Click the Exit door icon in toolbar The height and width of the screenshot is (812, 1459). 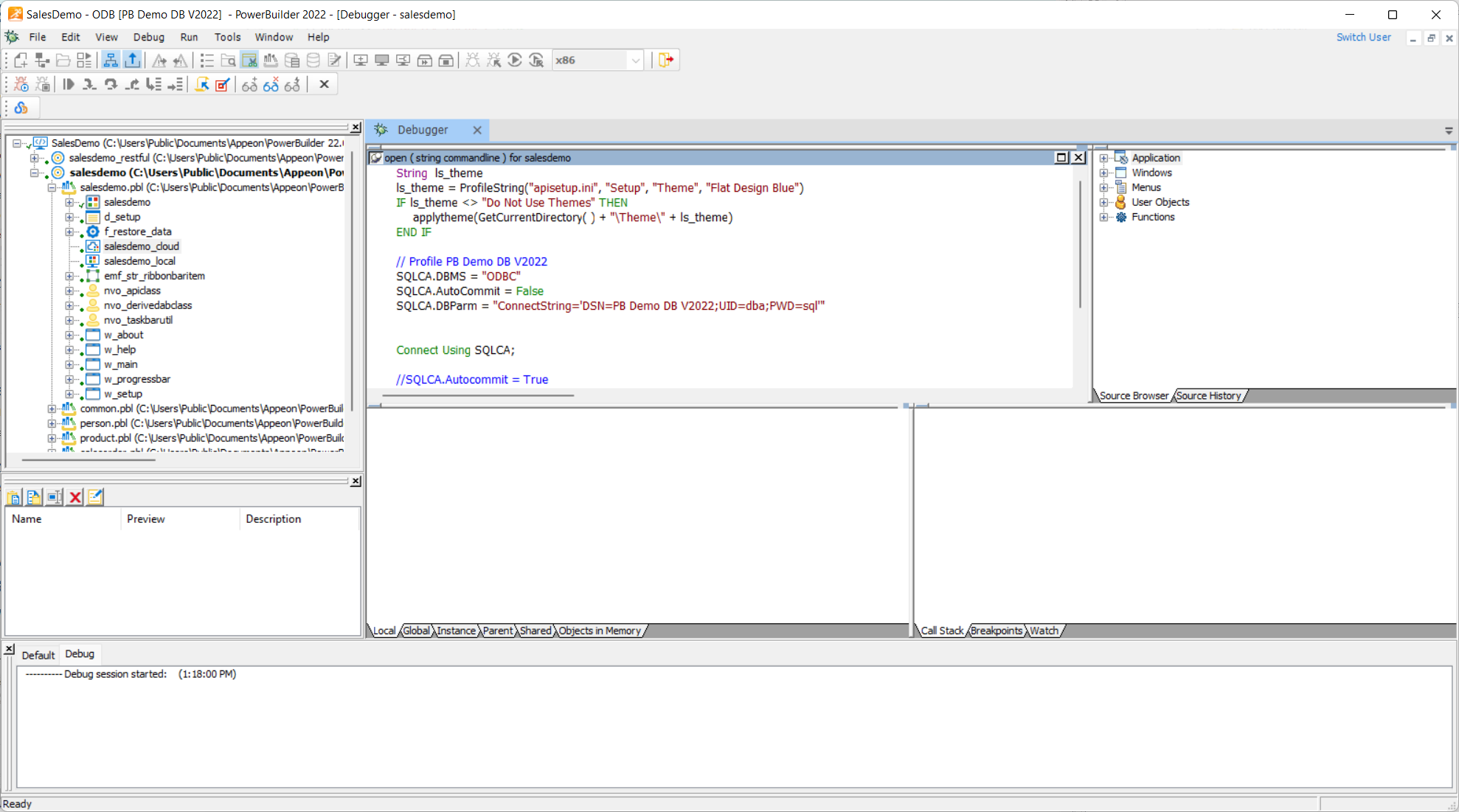666,60
